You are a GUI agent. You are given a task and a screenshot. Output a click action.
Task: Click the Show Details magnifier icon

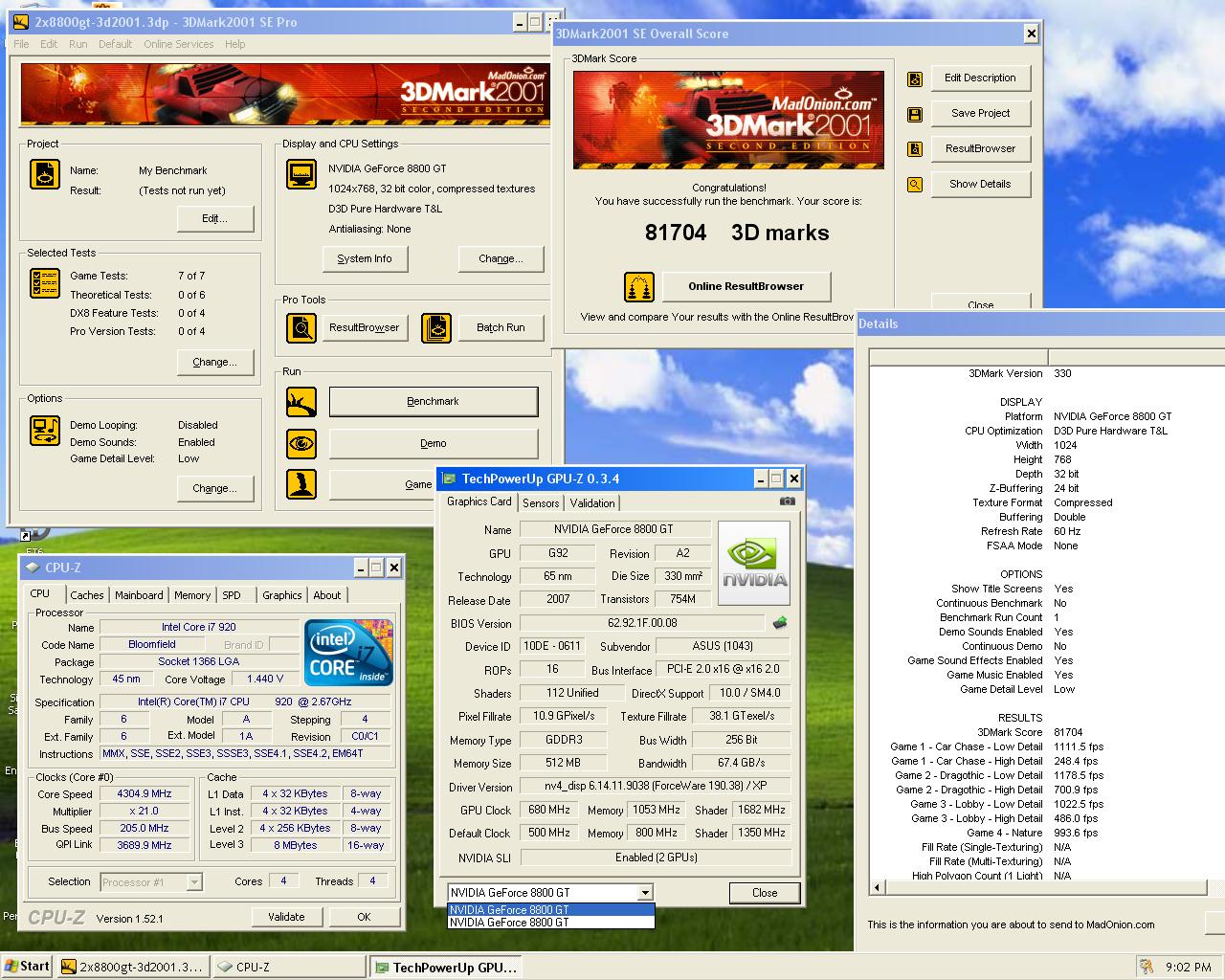(915, 185)
